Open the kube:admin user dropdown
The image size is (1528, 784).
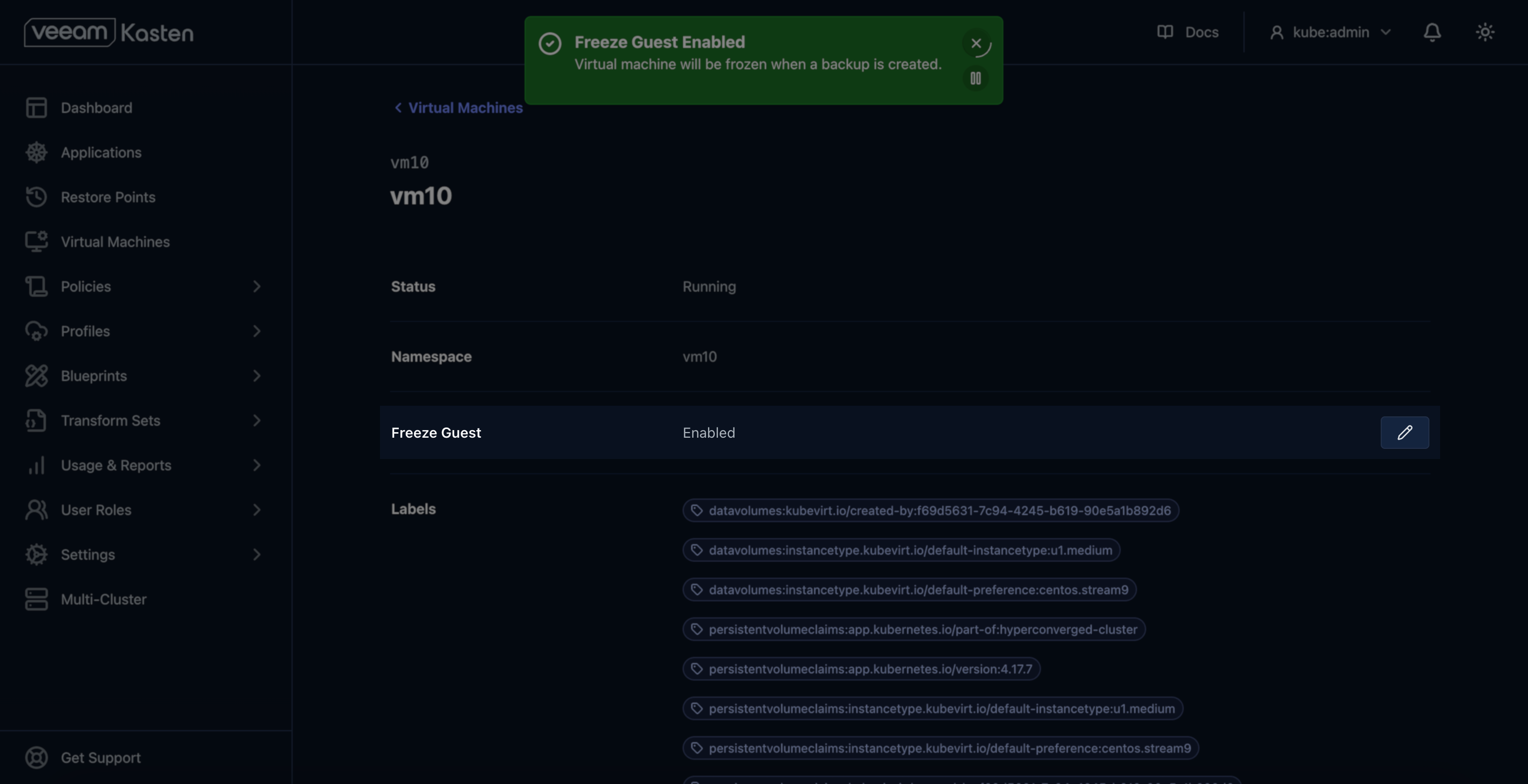click(x=1330, y=32)
